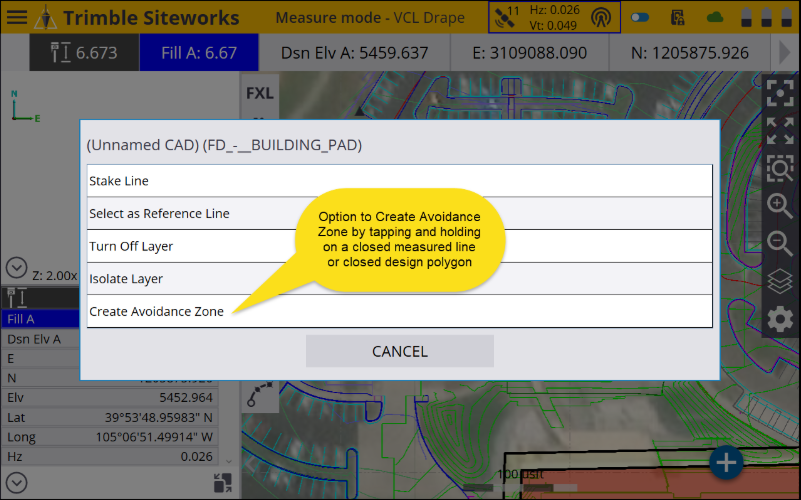Click the small down arrow below Hz row

tap(229, 461)
